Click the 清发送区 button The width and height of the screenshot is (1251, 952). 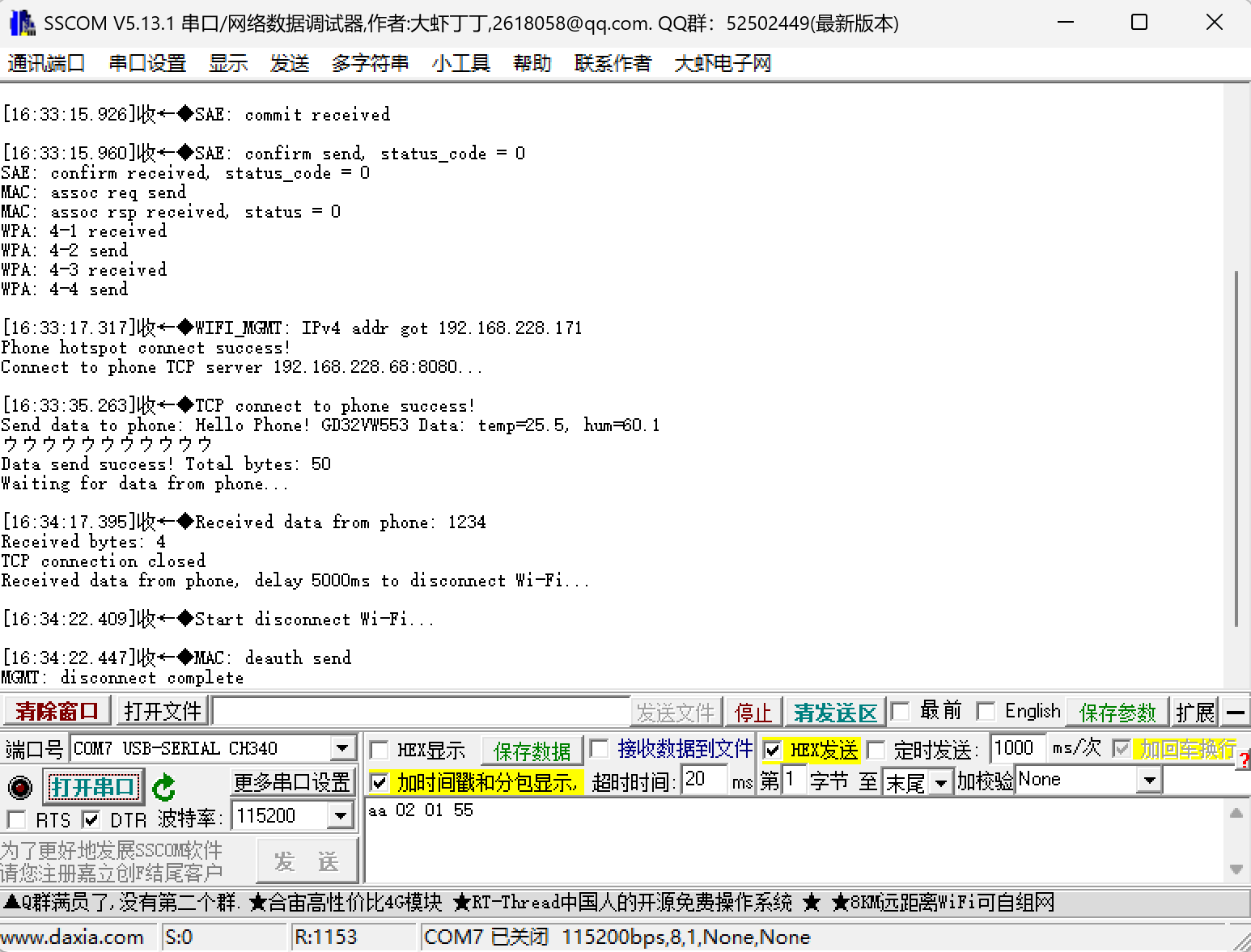[x=835, y=713]
